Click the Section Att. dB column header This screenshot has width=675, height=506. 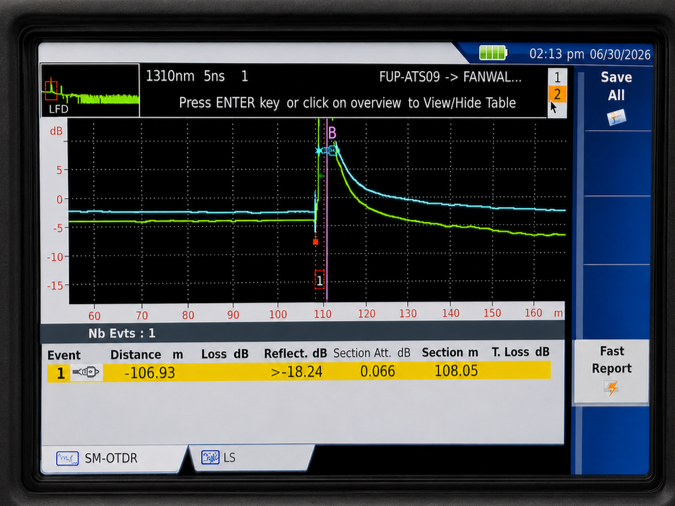click(x=372, y=353)
